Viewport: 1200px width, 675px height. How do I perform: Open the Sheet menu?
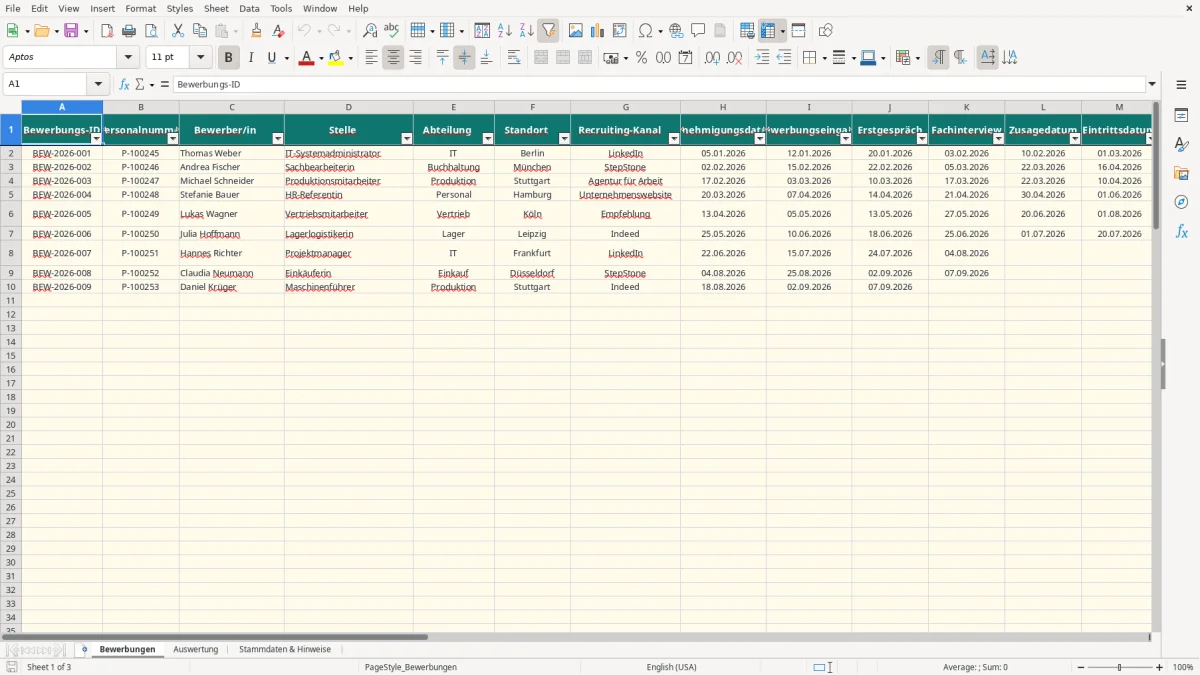click(x=216, y=8)
